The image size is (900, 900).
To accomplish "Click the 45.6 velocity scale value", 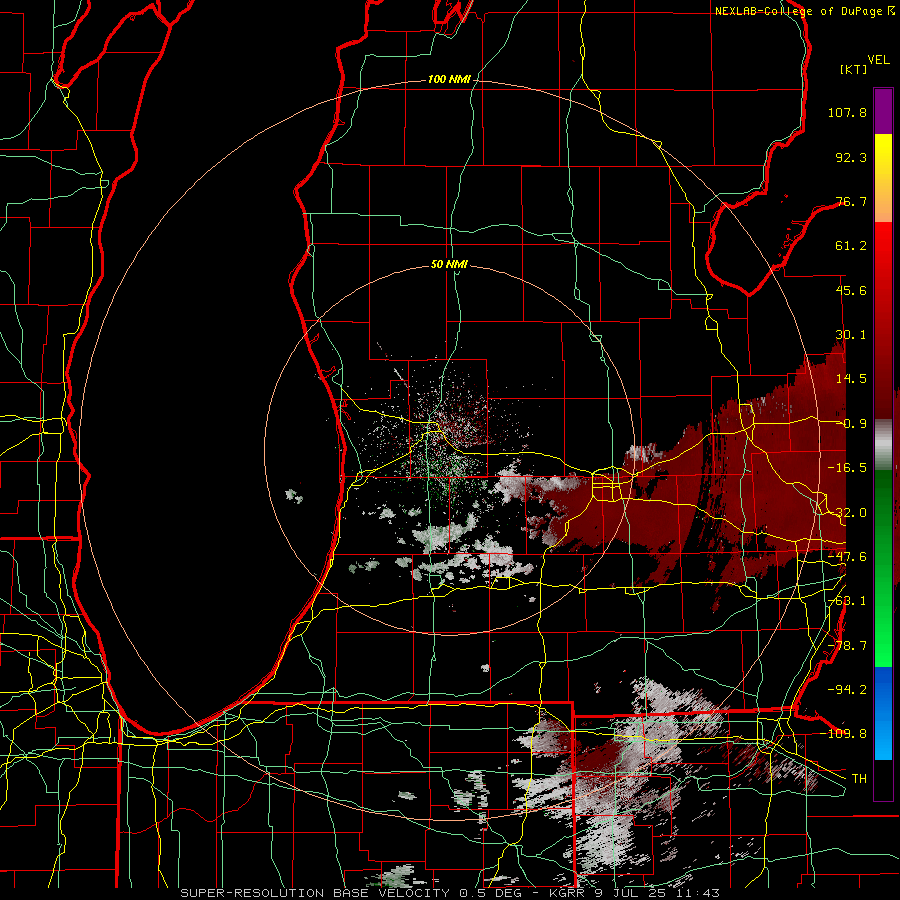I will click(x=851, y=290).
